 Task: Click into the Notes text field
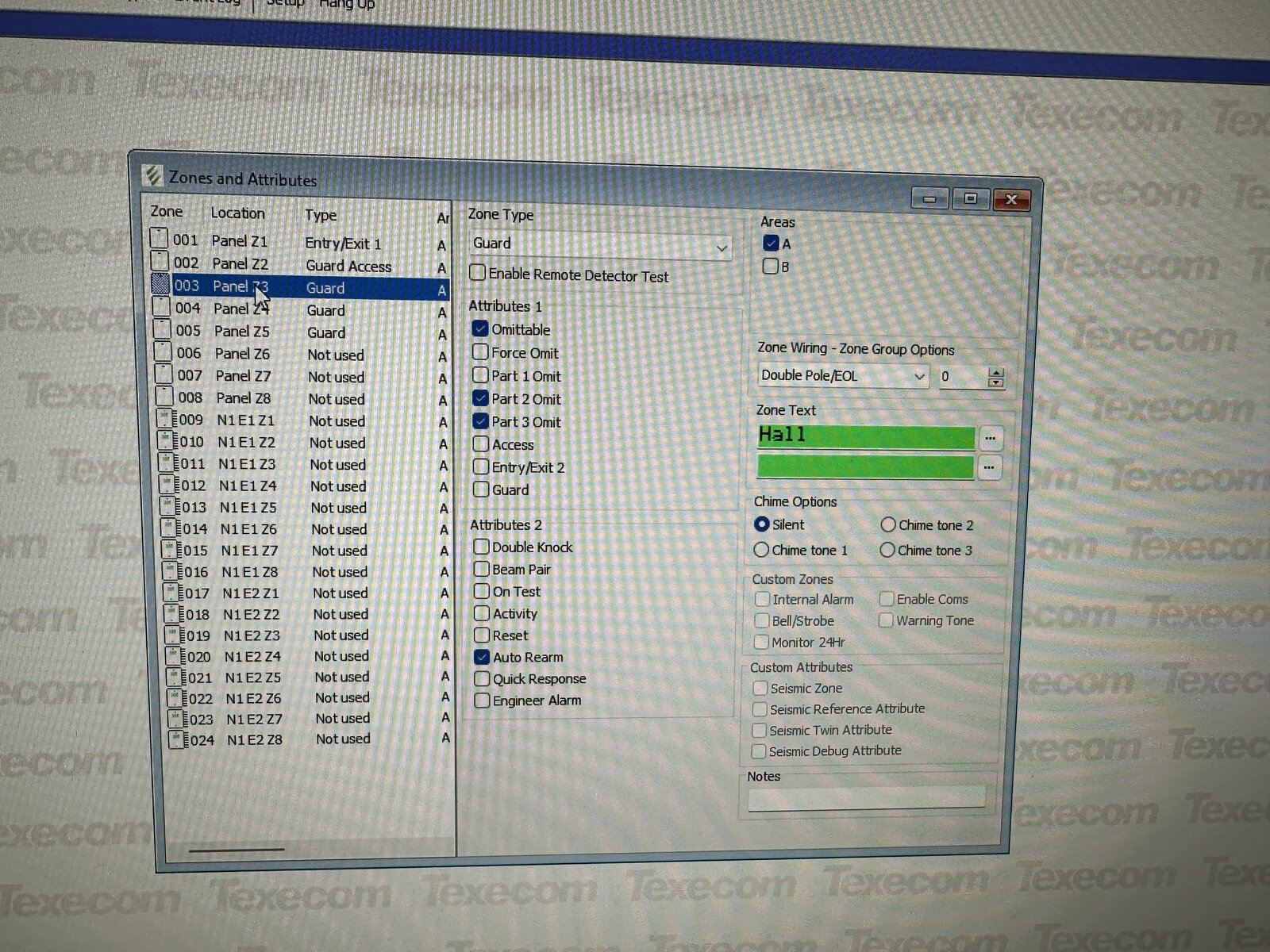(x=866, y=798)
